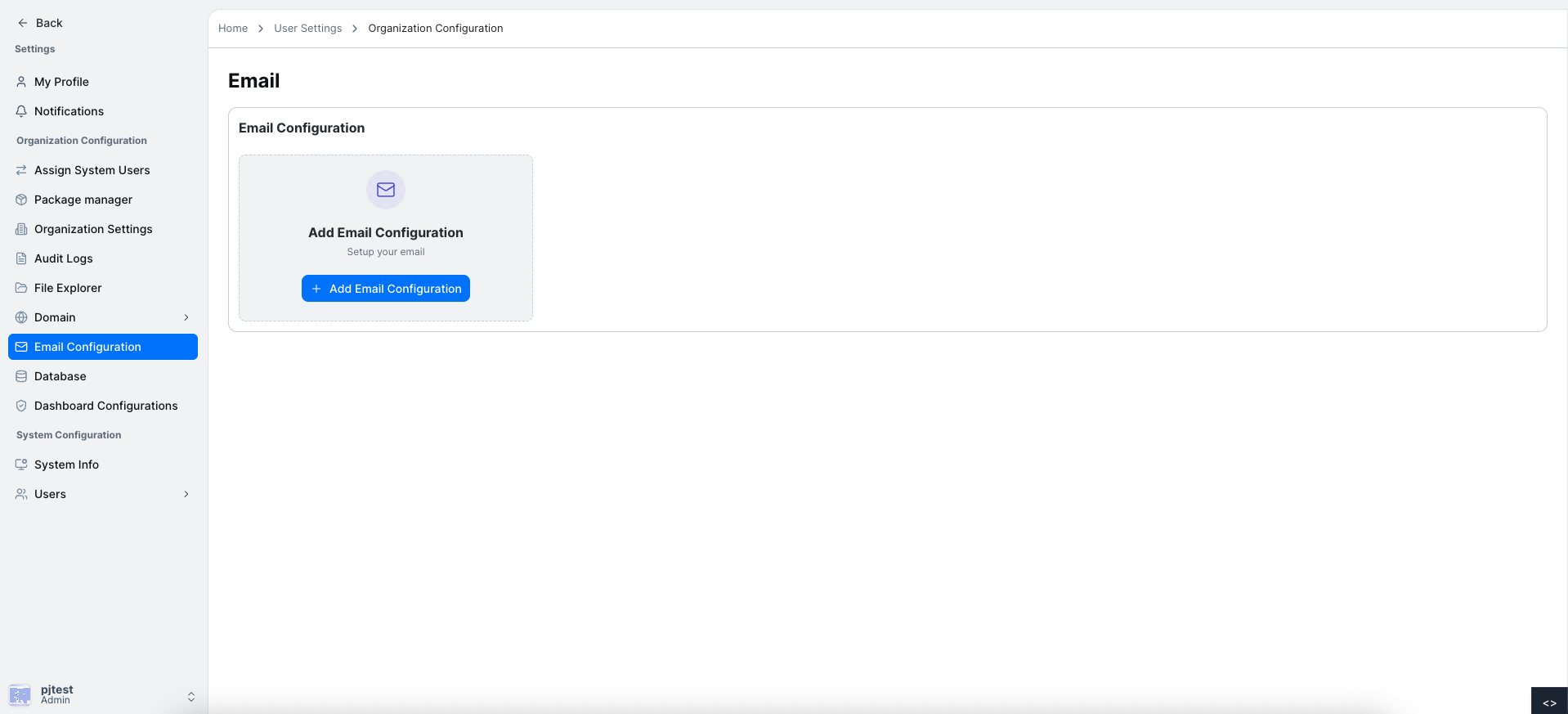Viewport: 1568px width, 714px height.
Task: Select Package manager in sidebar
Action: click(x=103, y=200)
